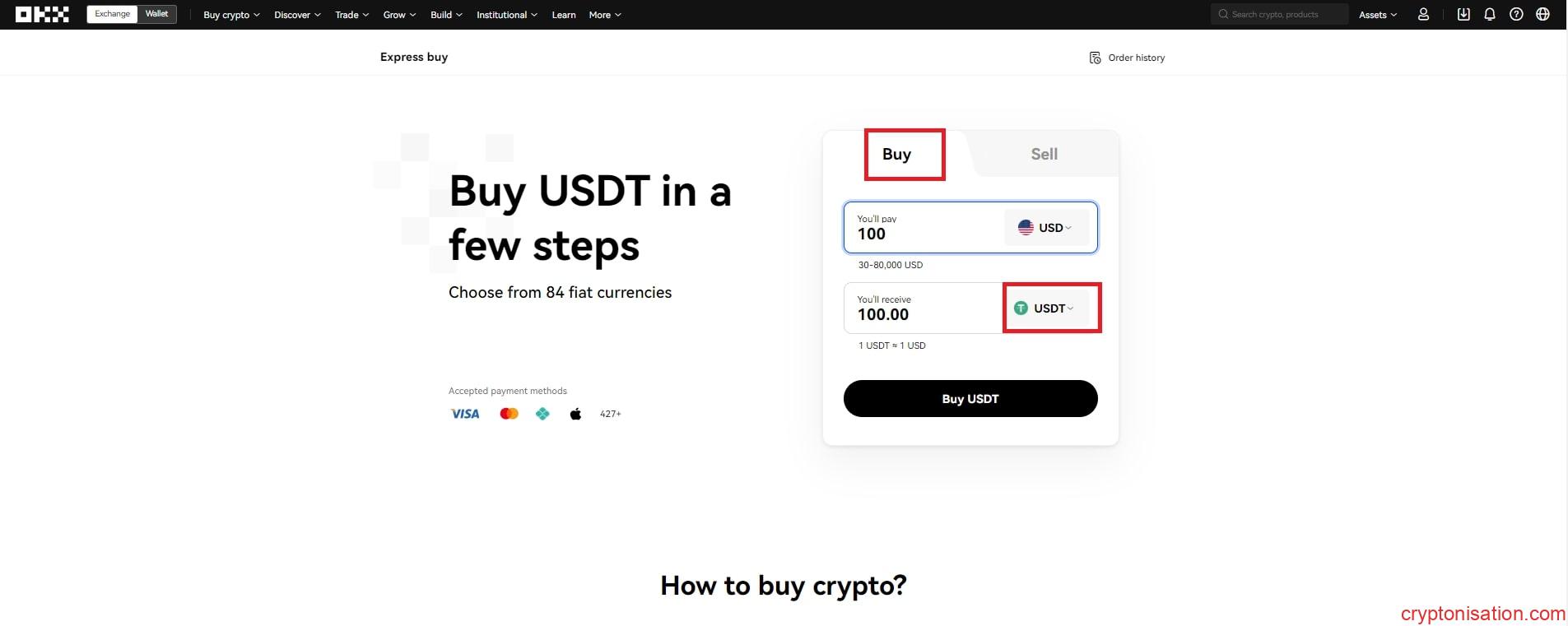Click the Mastercard payment icon
The image size is (1568, 626).
tap(509, 414)
